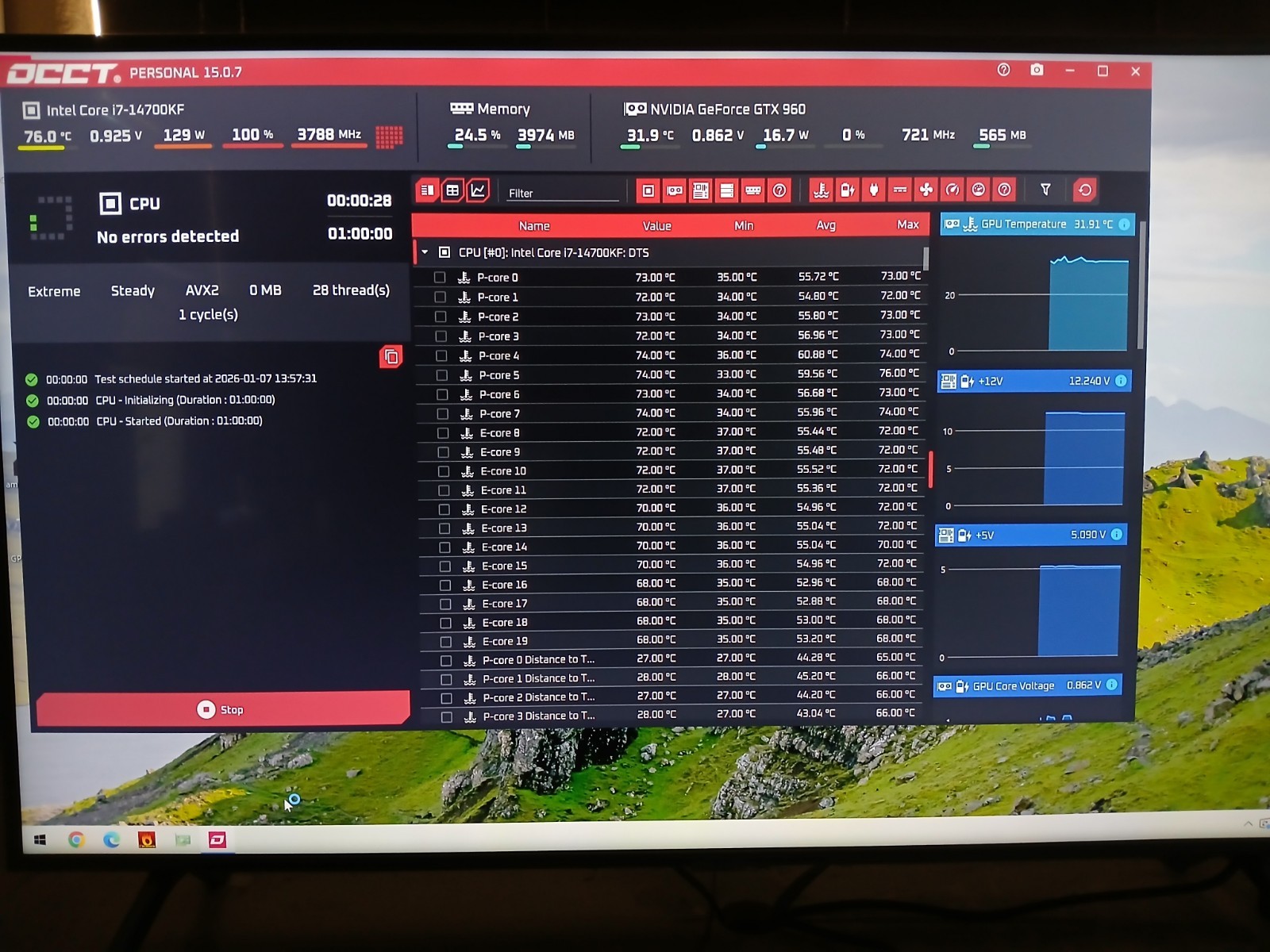Screen dimensions: 1270x952
Task: Toggle the temperature sensor type filter
Action: point(821,190)
